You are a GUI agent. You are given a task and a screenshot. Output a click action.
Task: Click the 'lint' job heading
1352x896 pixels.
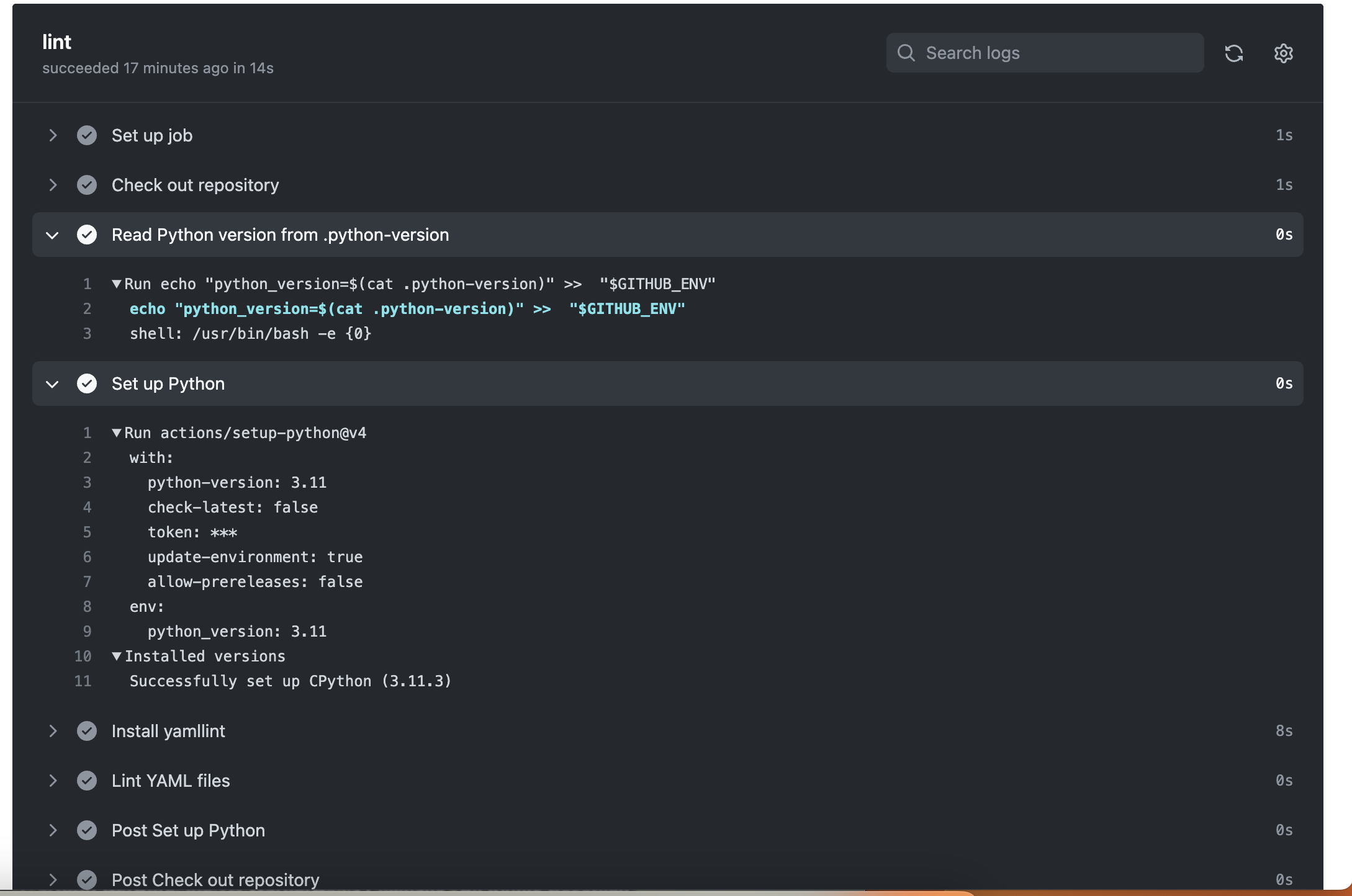pyautogui.click(x=56, y=42)
